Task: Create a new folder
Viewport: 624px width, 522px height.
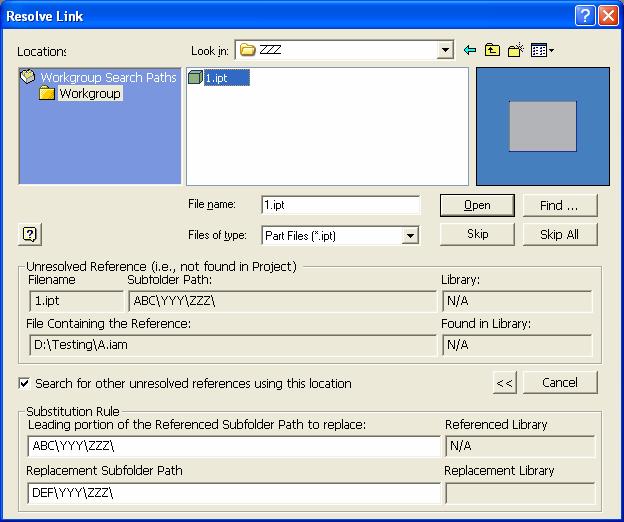Action: 516,50
